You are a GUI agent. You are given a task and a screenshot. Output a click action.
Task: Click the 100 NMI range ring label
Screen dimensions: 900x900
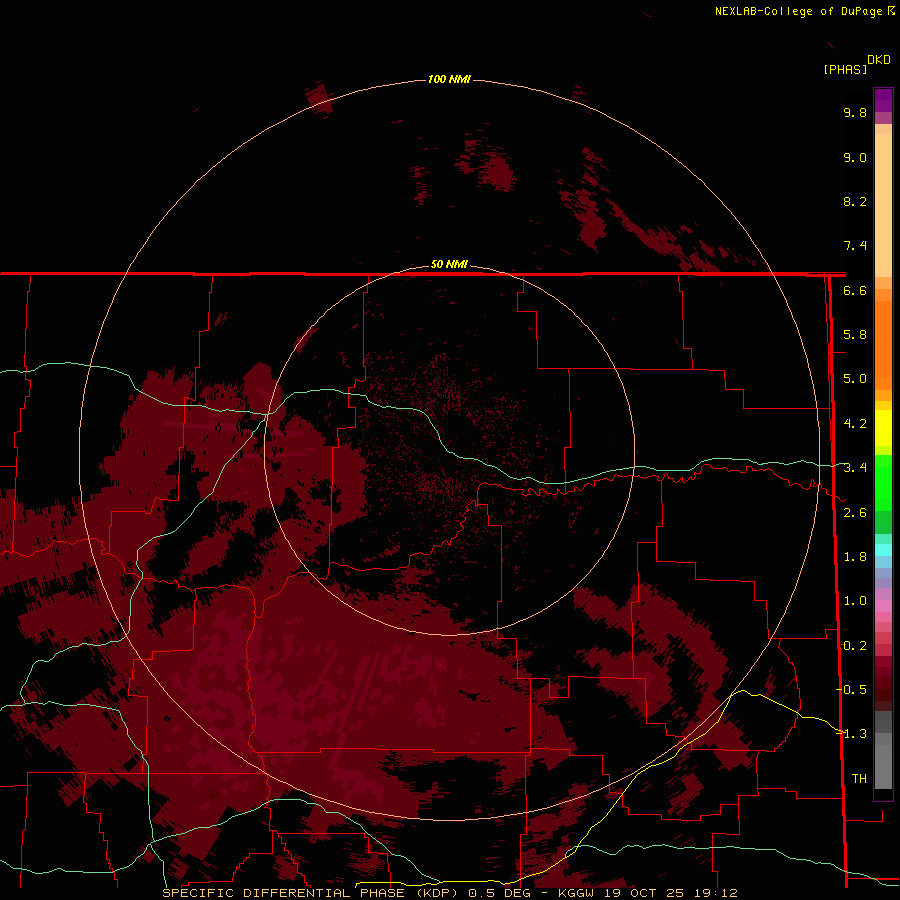(449, 79)
